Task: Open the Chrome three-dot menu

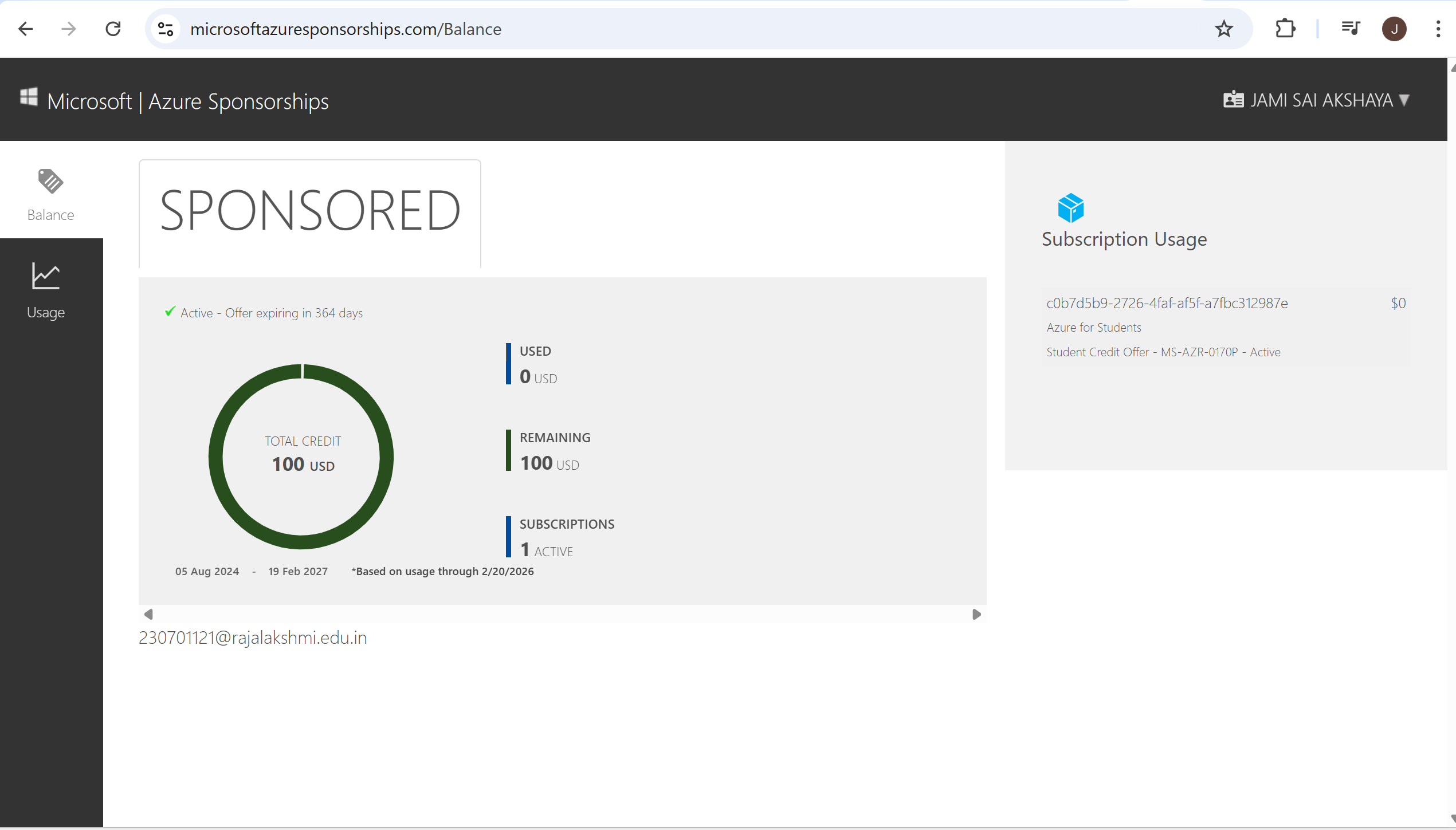Action: (1438, 29)
